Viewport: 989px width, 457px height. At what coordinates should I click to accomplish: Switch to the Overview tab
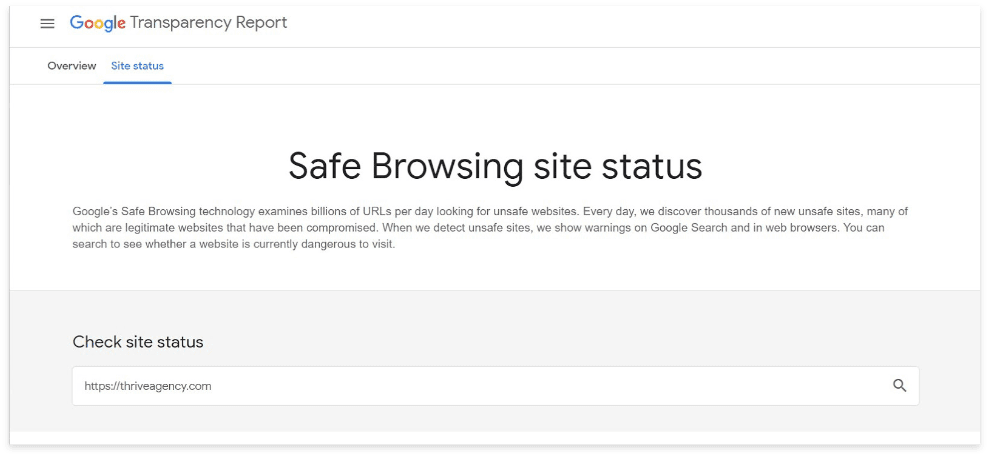tap(72, 66)
